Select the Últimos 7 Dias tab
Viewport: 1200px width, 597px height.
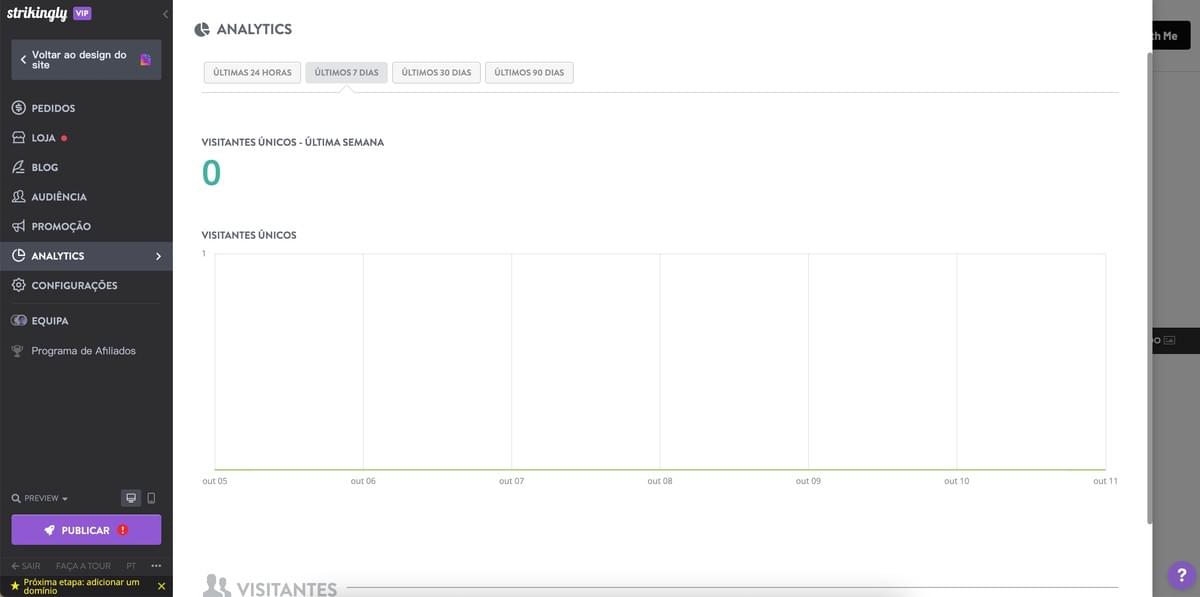click(x=347, y=73)
